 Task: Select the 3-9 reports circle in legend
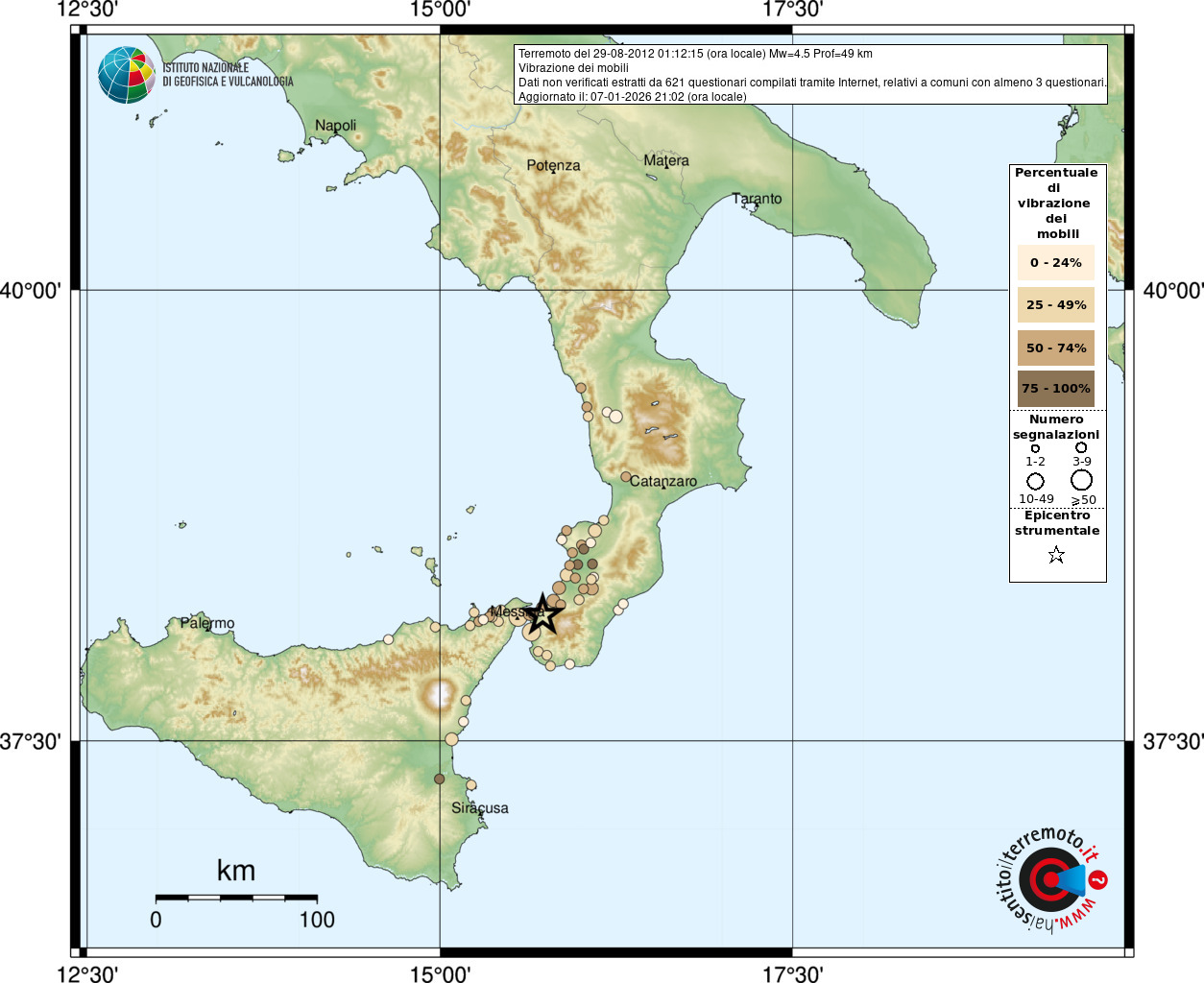(1081, 447)
